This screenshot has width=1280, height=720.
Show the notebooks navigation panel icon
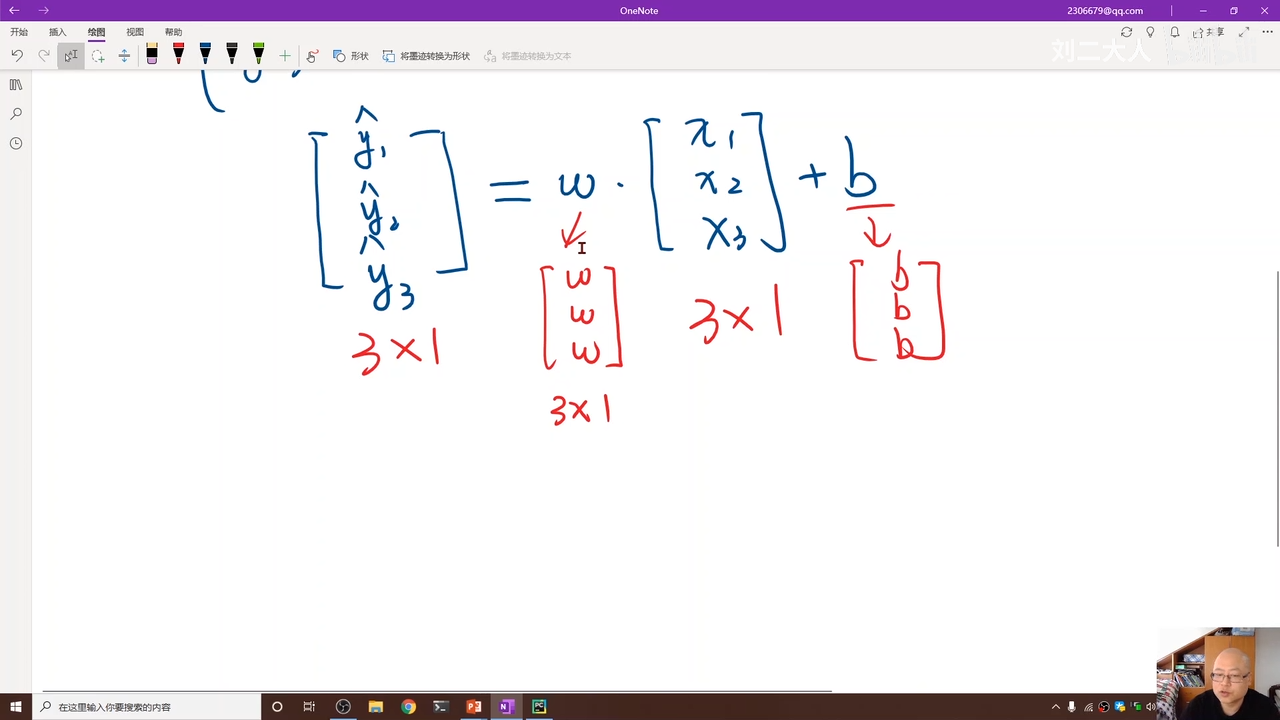[16, 85]
